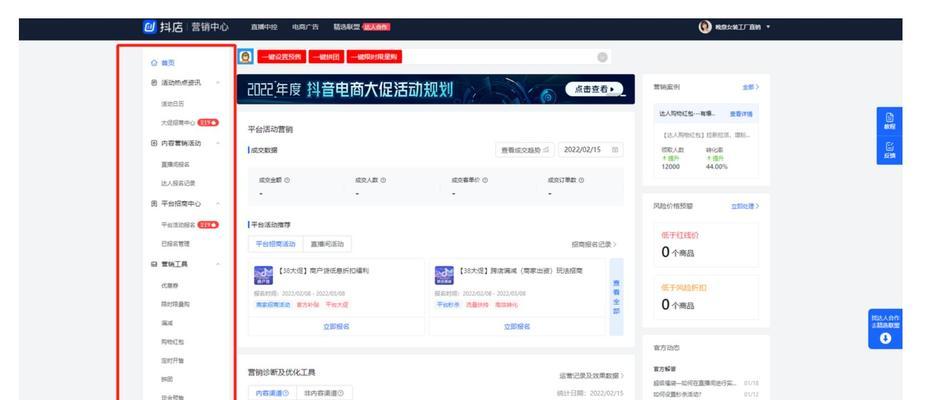Image resolution: width=952 pixels, height=400 pixels.
Task: Click the 活动热点资讯 section icon
Action: [154, 83]
